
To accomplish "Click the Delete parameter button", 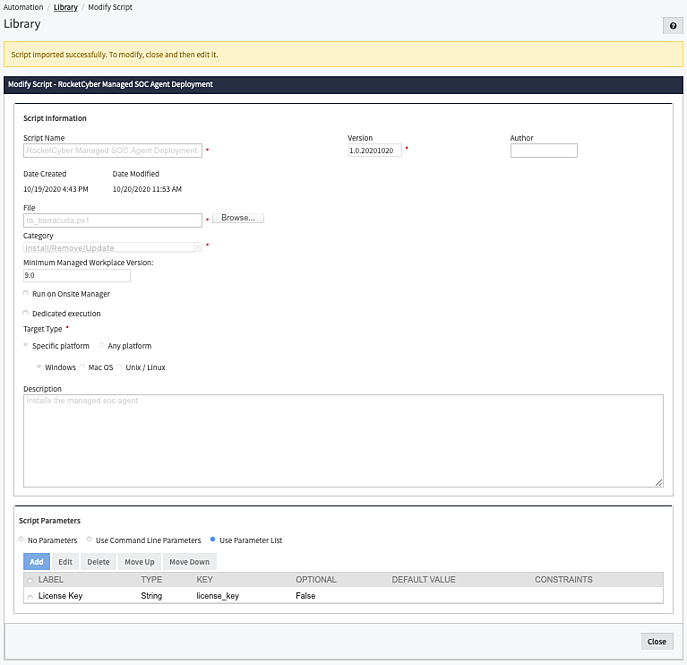I will tap(98, 562).
